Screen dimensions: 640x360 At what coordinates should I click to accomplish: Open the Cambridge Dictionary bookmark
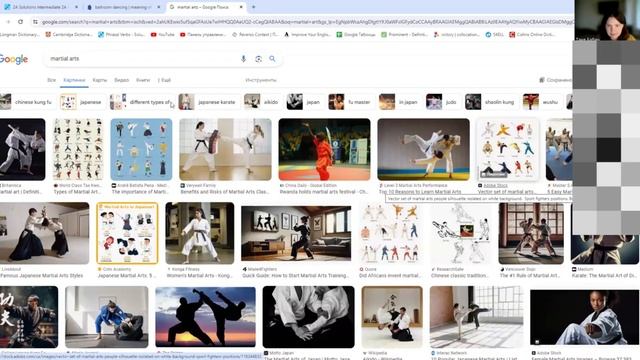[69, 35]
